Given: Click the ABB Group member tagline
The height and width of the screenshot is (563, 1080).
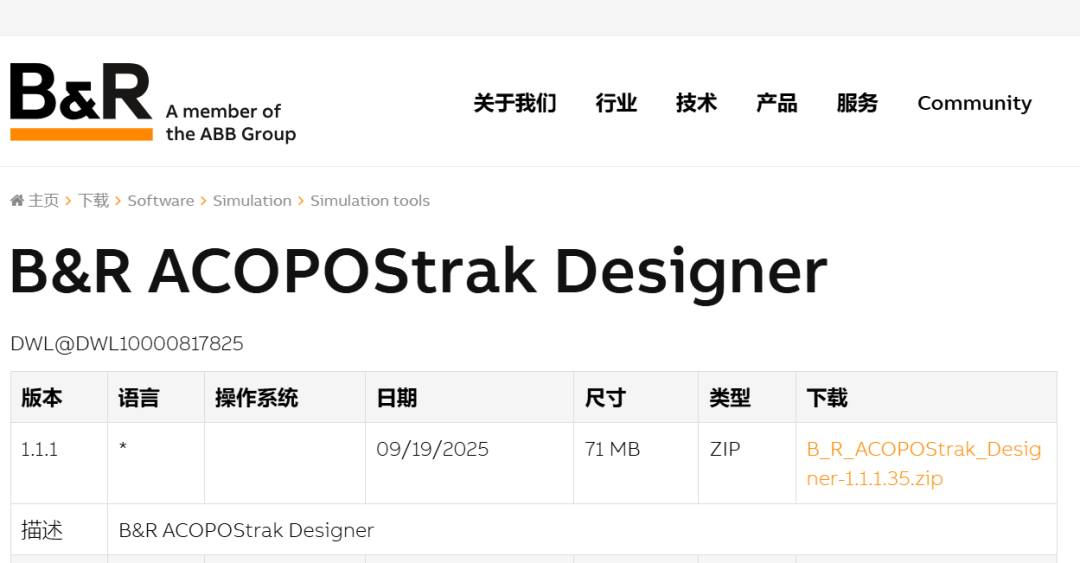Looking at the screenshot, I should (231, 123).
